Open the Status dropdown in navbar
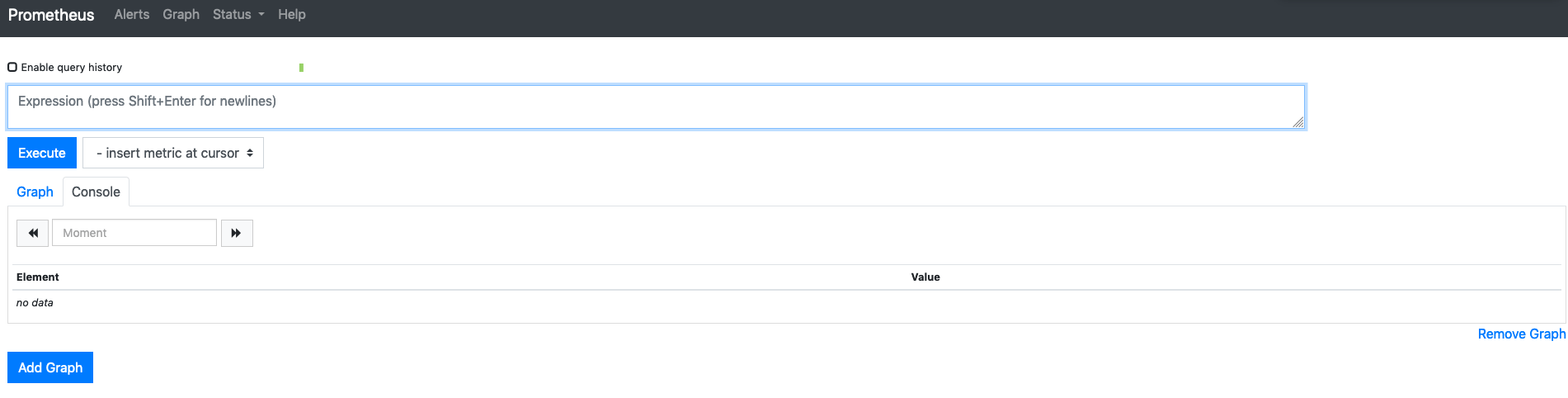 pyautogui.click(x=238, y=15)
